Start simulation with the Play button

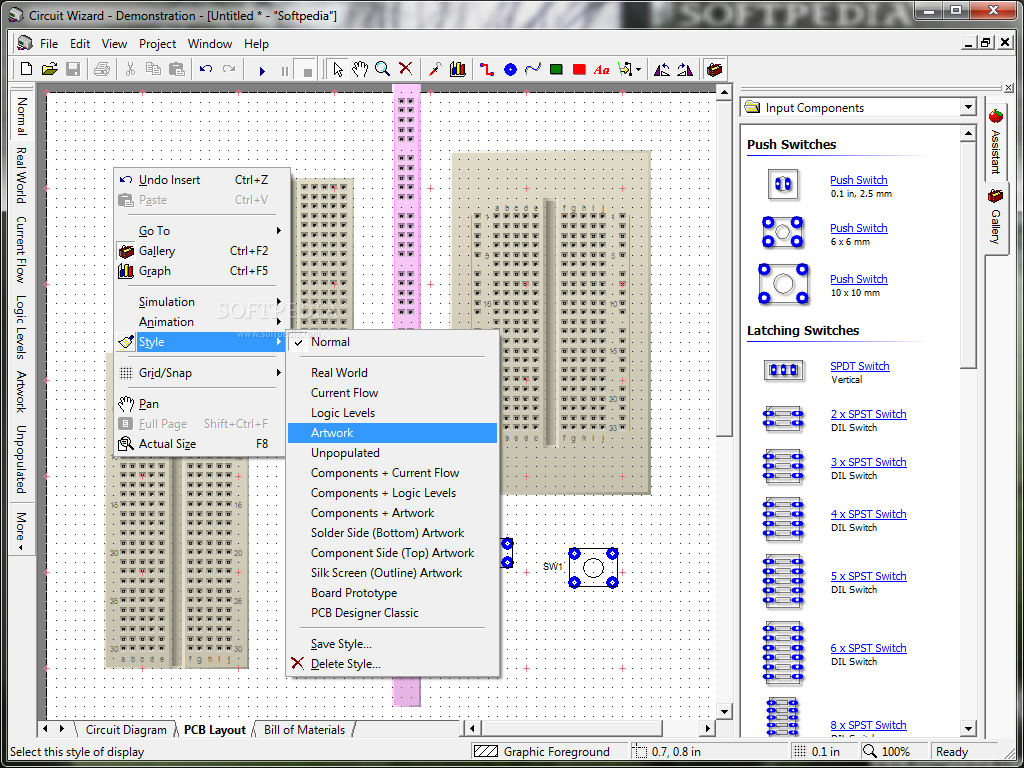[x=262, y=70]
